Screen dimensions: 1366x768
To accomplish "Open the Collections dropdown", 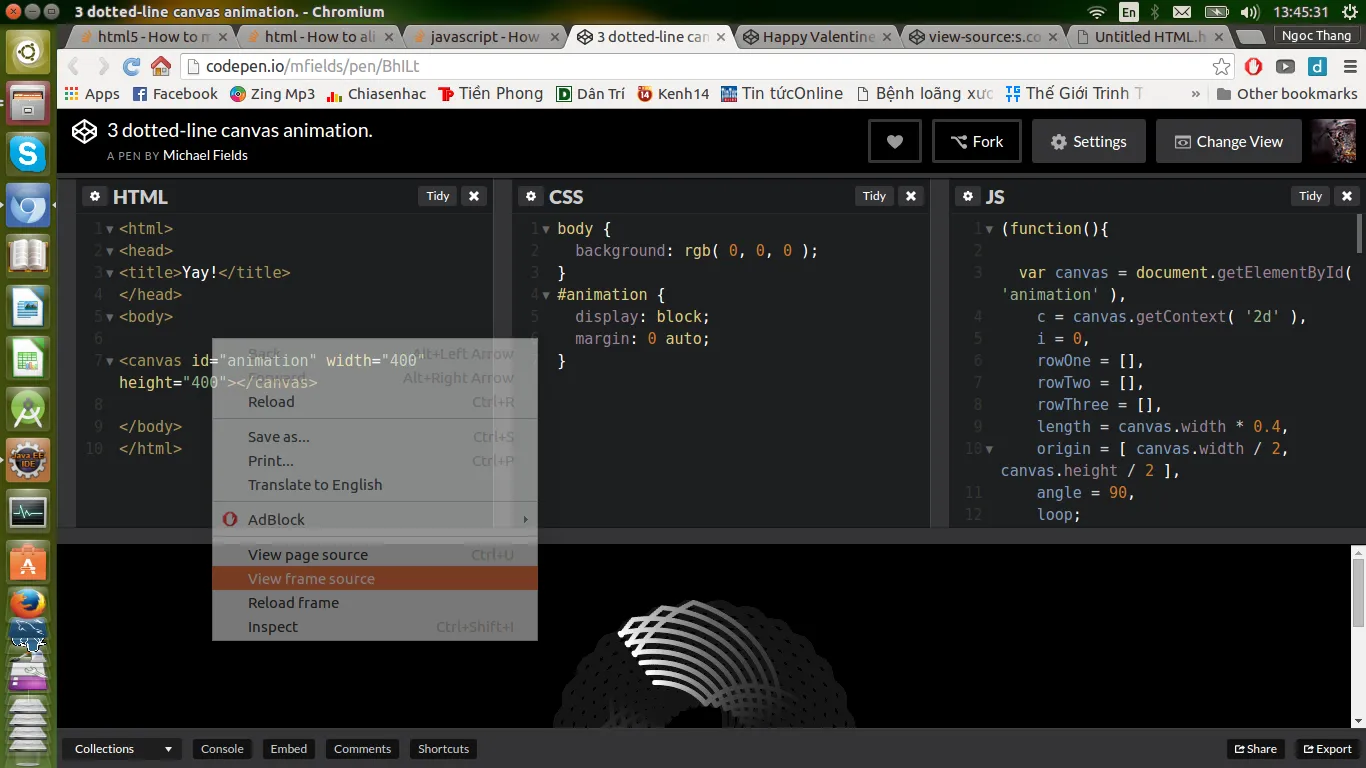I will click(x=122, y=749).
